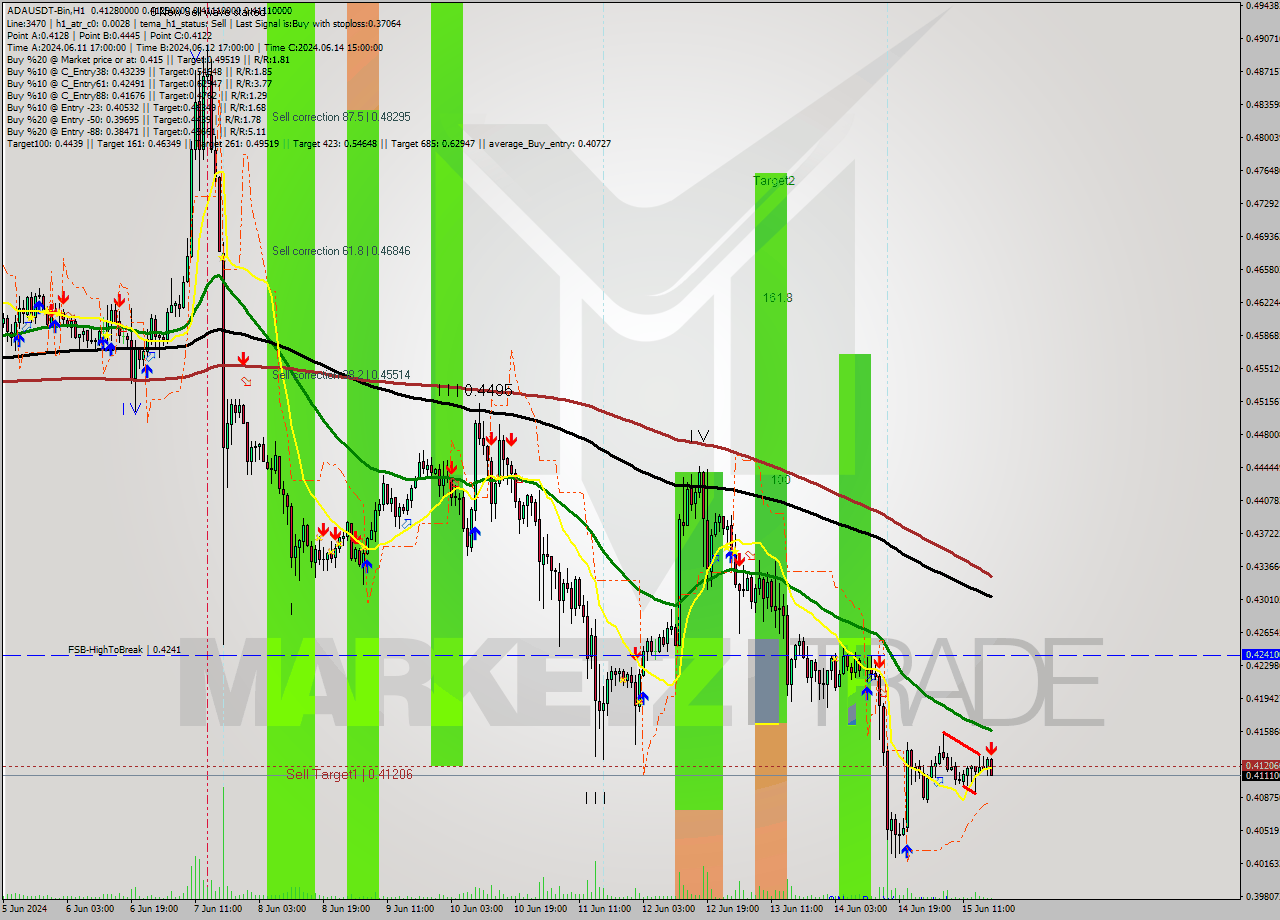
Task: Click the 0.42410 highlighted price tag
Action: click(x=1260, y=654)
